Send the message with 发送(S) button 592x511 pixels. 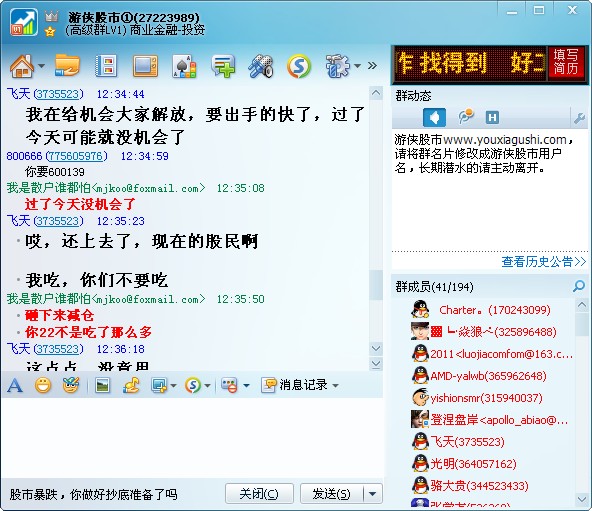point(332,494)
